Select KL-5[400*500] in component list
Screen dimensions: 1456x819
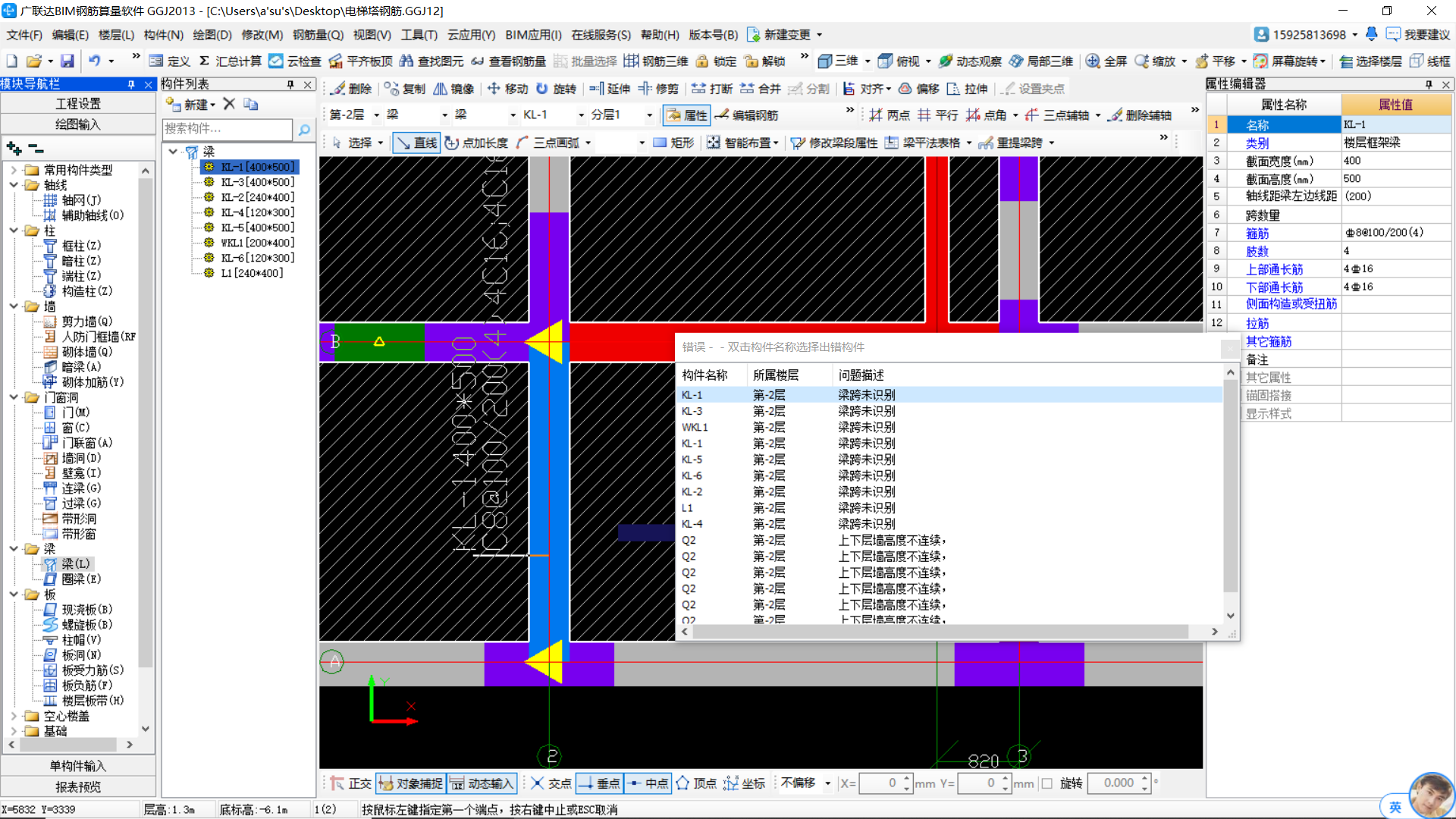(x=257, y=227)
